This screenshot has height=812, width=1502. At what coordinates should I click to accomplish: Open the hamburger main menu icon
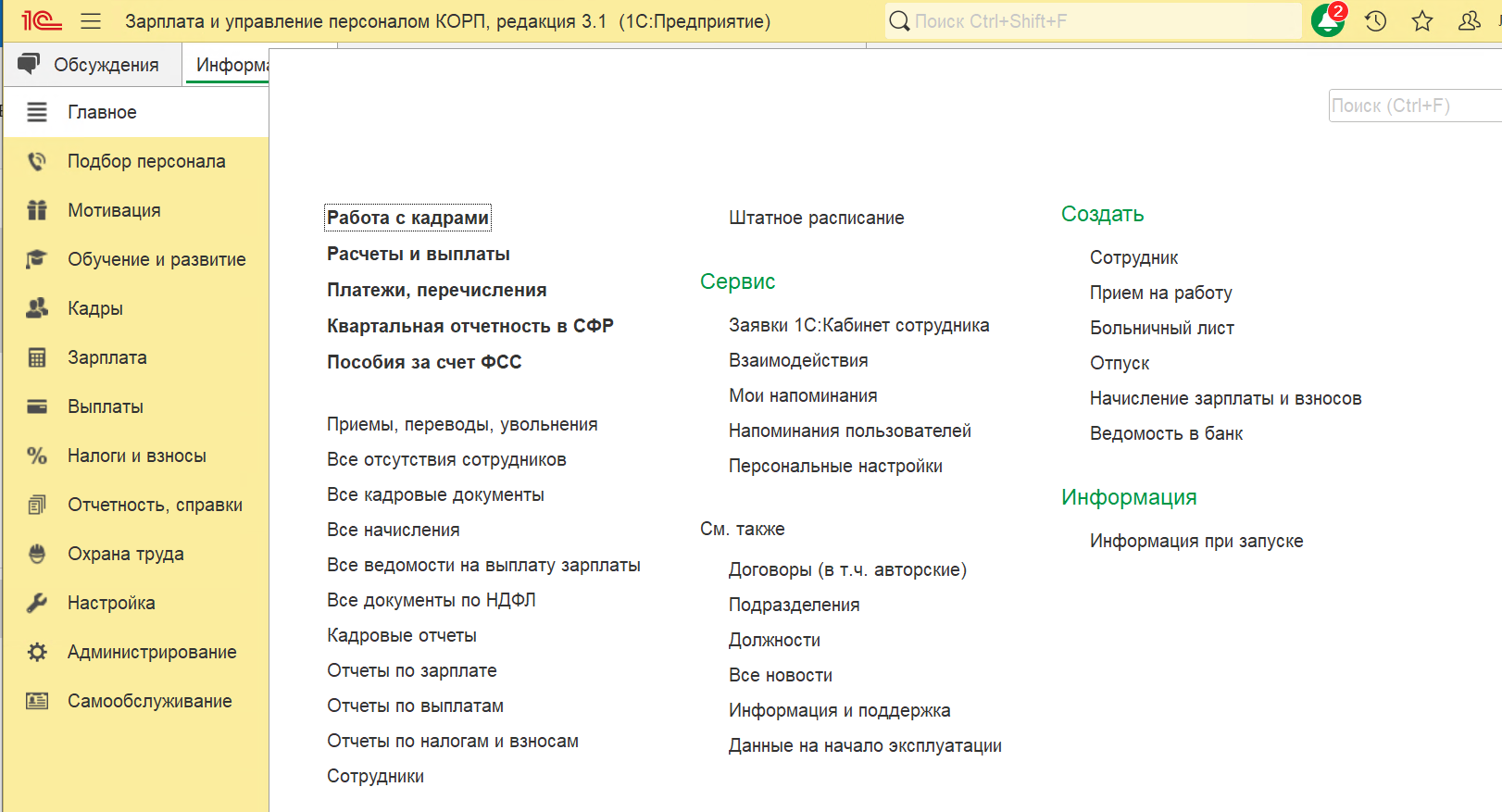(90, 20)
